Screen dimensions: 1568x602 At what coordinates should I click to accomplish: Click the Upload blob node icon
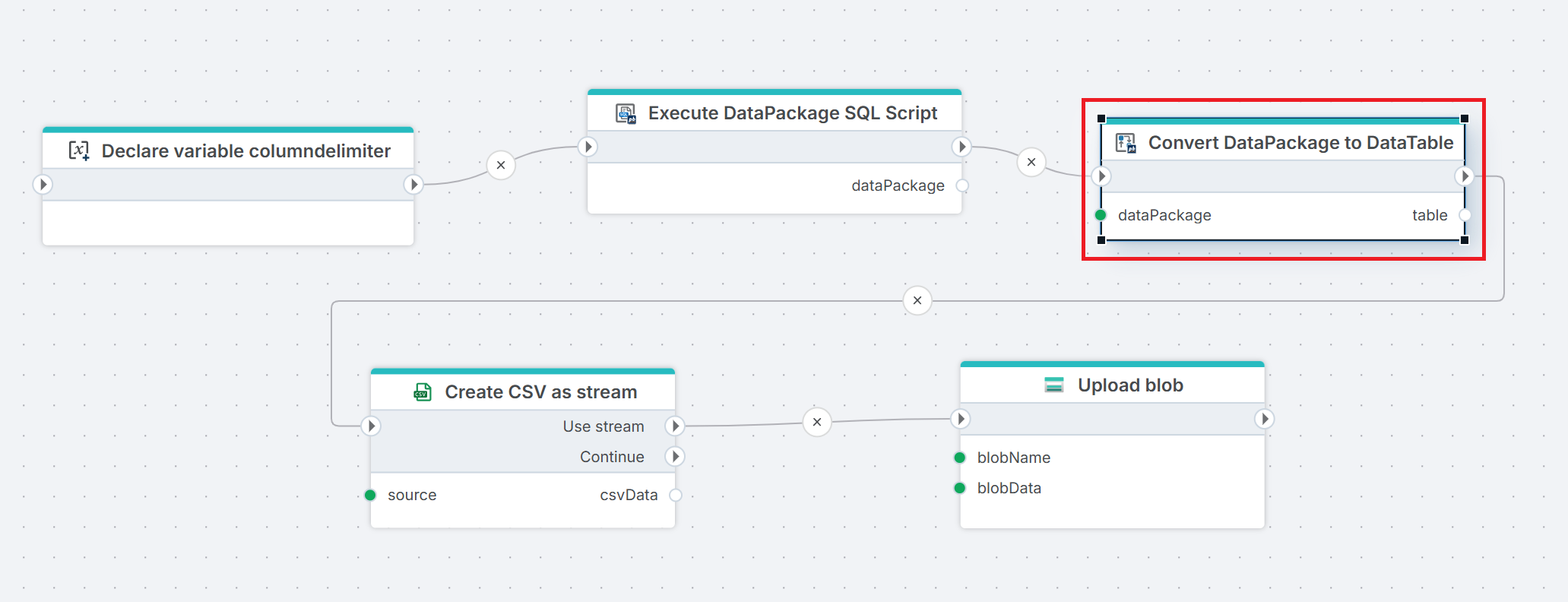point(1053,385)
